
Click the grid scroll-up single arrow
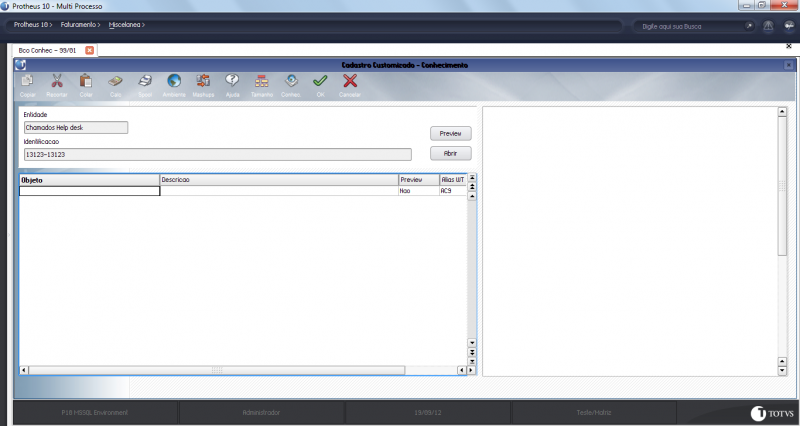pos(472,196)
